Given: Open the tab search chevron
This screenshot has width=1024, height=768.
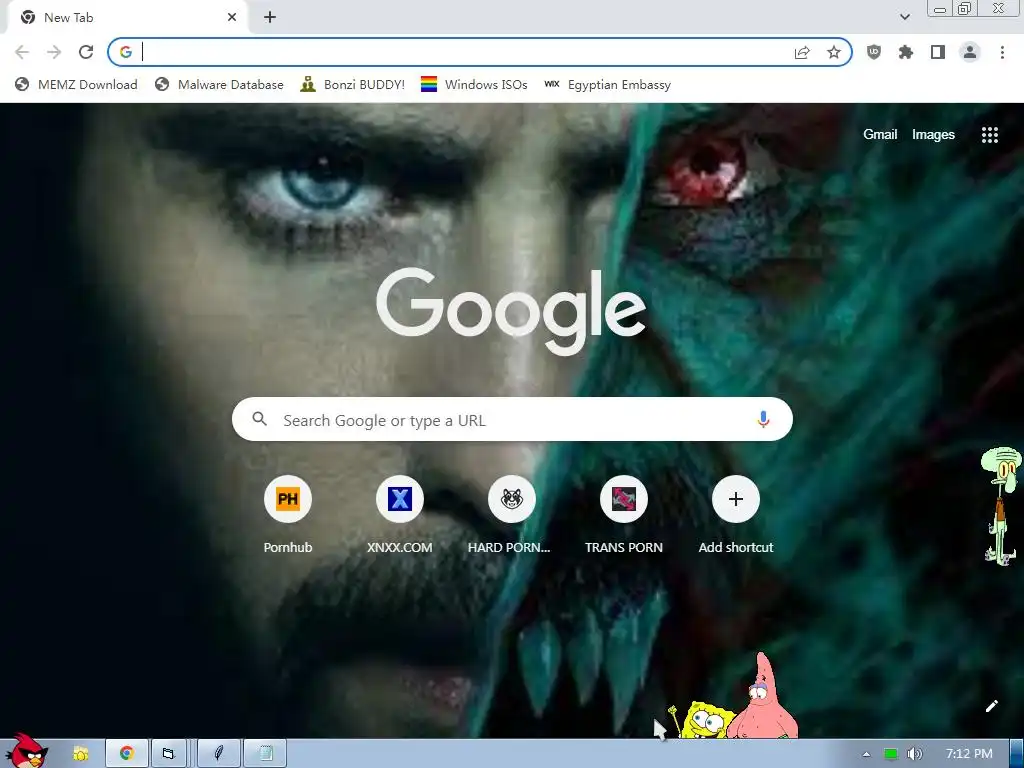Looking at the screenshot, I should click(x=904, y=17).
